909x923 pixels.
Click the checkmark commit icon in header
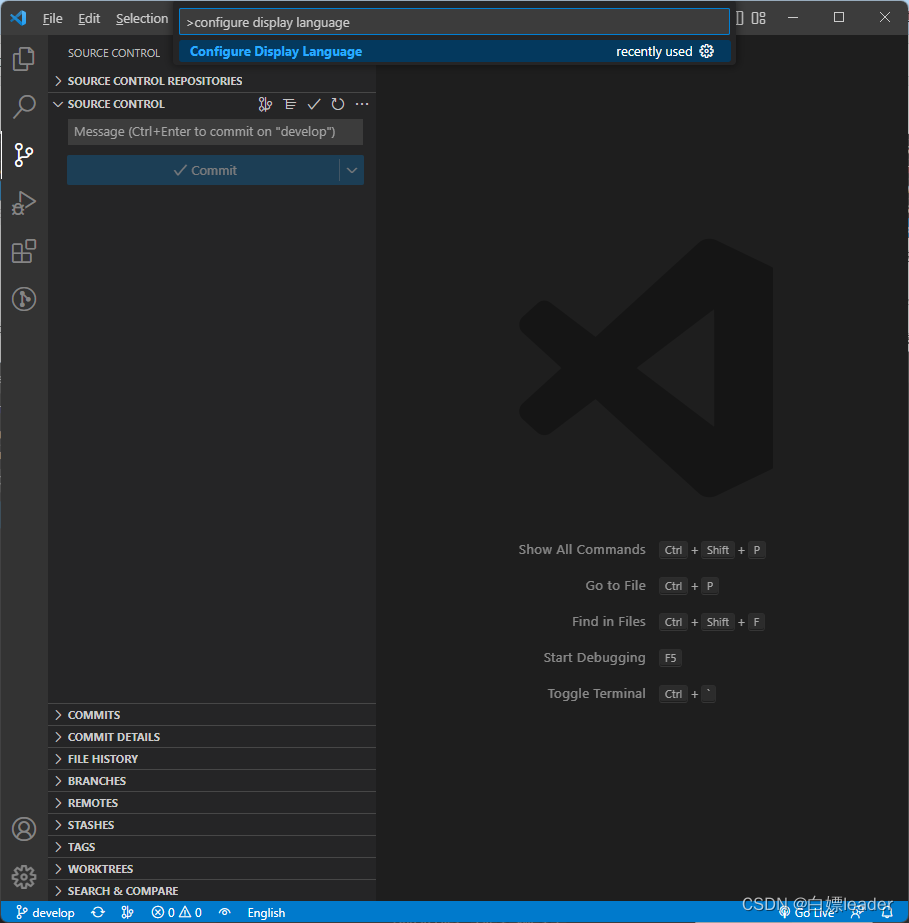pyautogui.click(x=314, y=104)
